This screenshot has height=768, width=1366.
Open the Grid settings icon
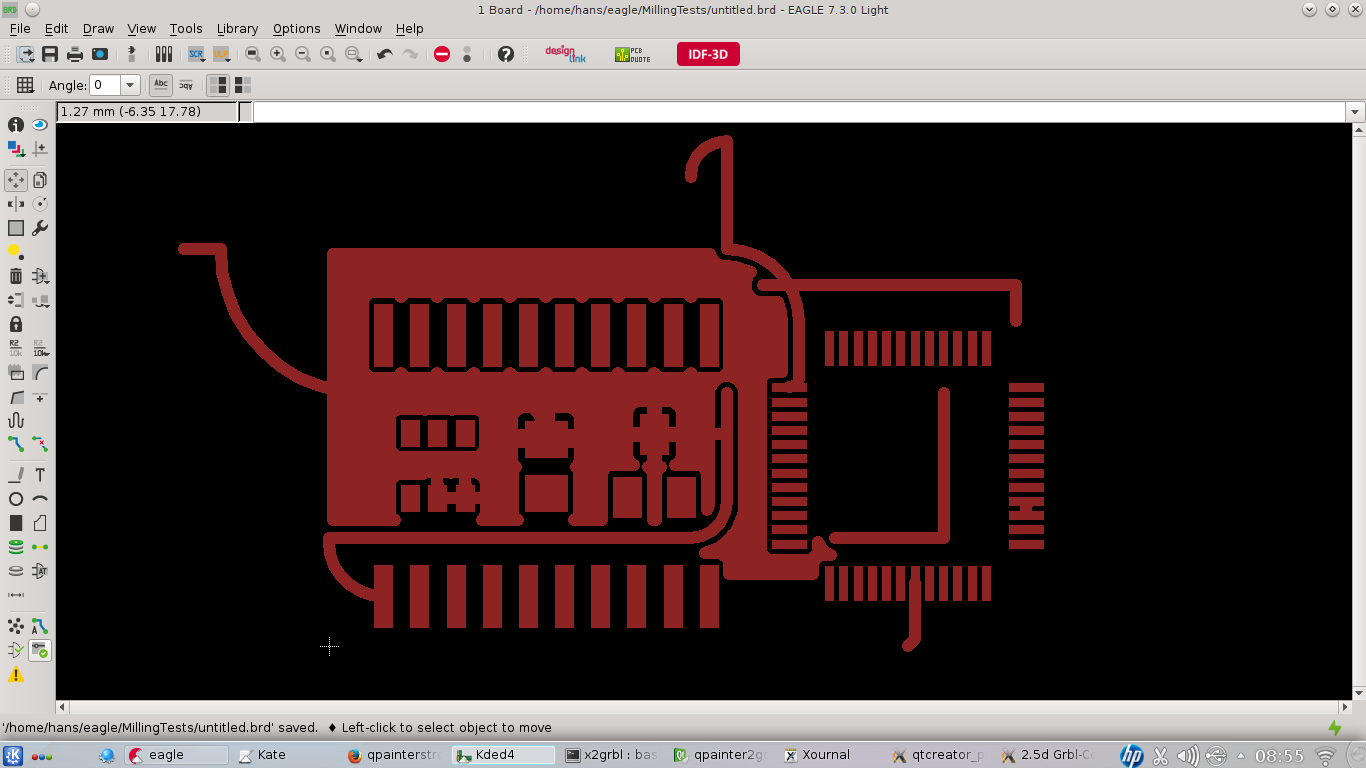click(25, 85)
